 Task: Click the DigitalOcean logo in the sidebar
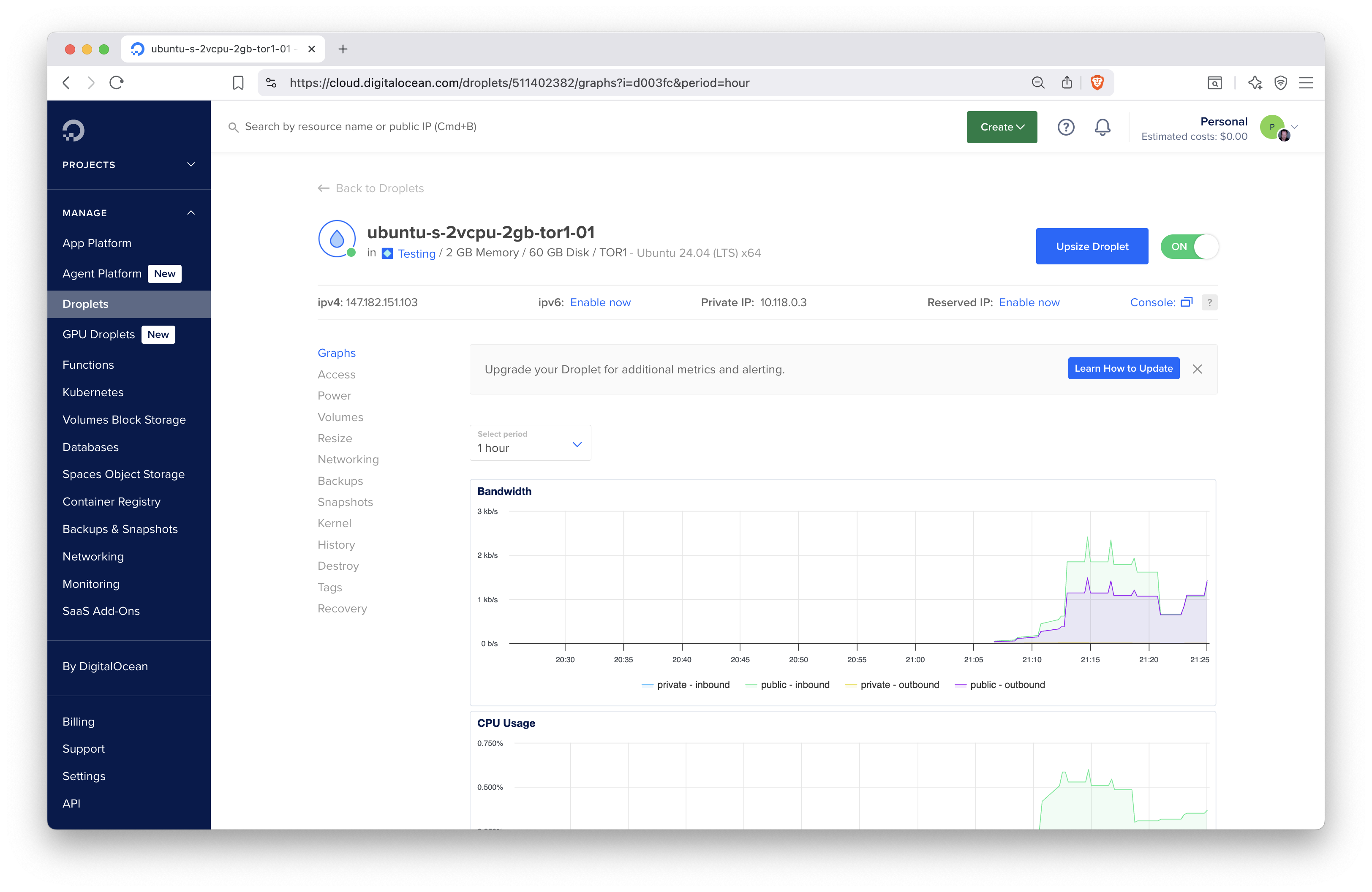tap(74, 130)
